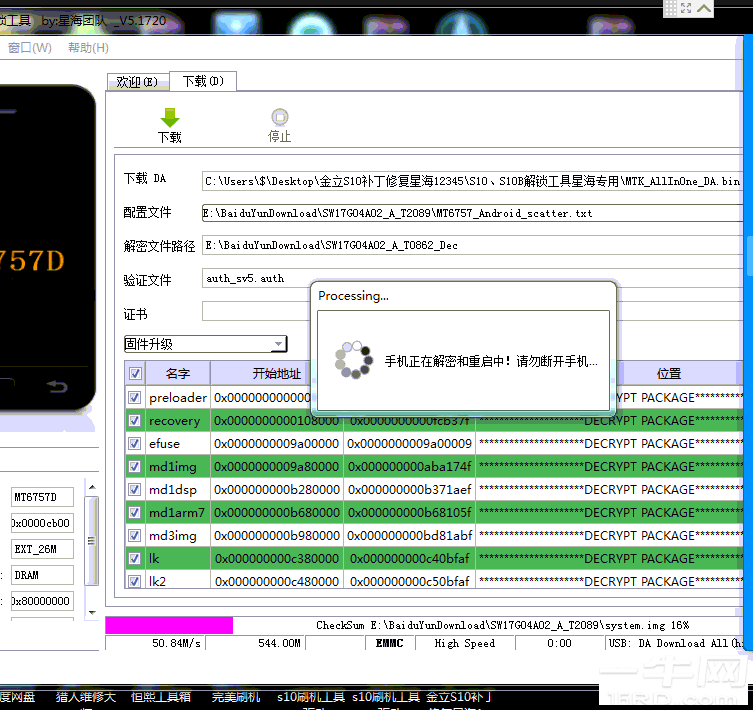The height and width of the screenshot is (710, 753).
Task: Click the USB: DA Download All status cell
Action: pos(675,643)
